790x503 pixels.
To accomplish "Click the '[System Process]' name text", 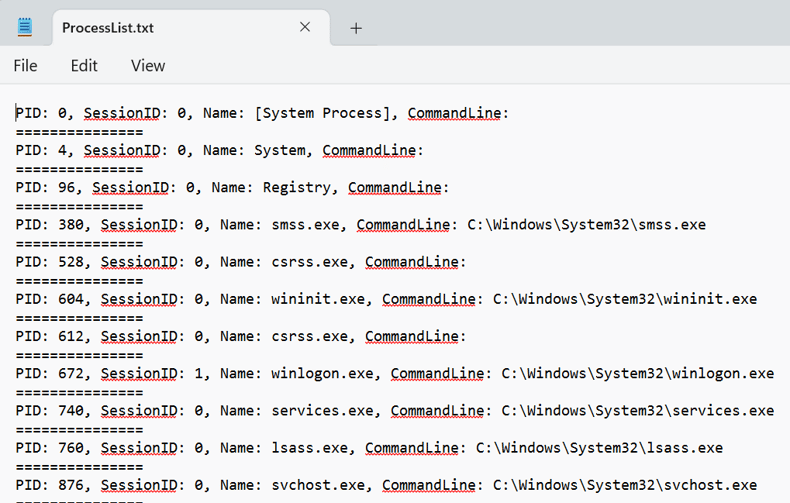I will (322, 113).
